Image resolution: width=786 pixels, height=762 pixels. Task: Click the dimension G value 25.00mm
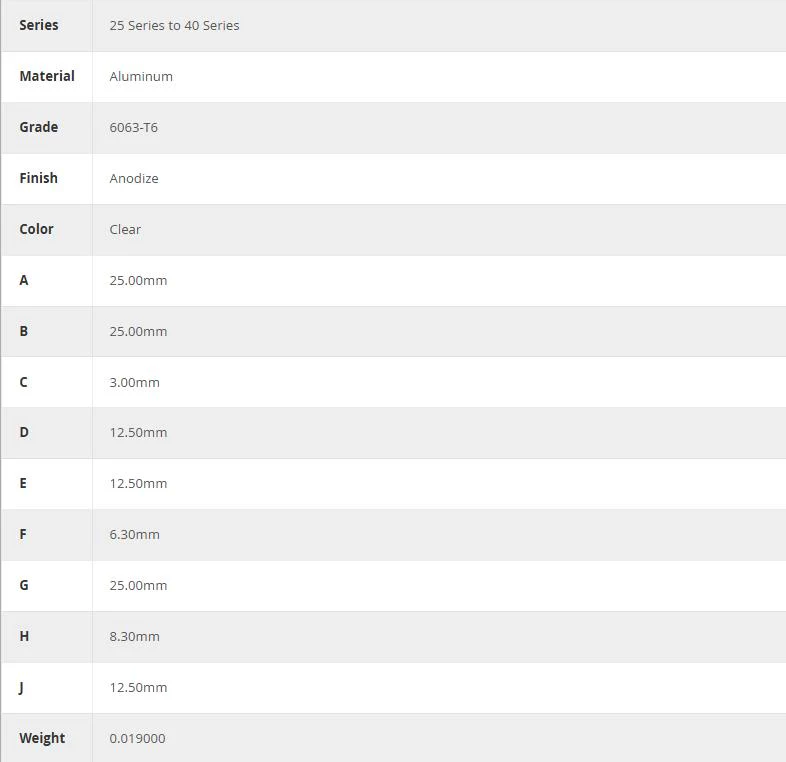point(138,586)
